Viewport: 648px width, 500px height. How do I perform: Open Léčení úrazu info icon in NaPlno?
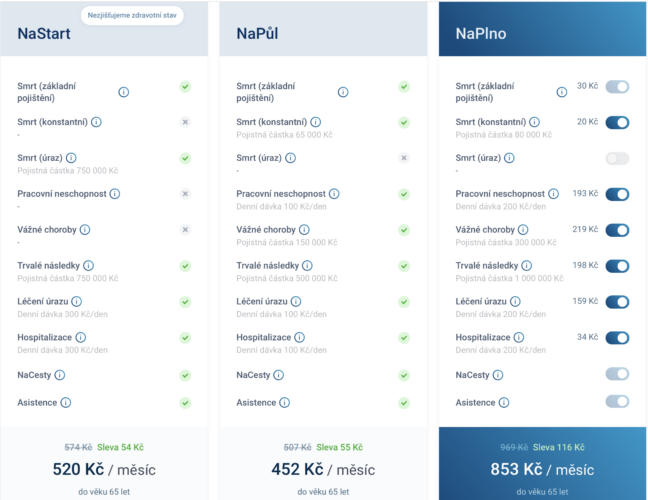coord(515,301)
